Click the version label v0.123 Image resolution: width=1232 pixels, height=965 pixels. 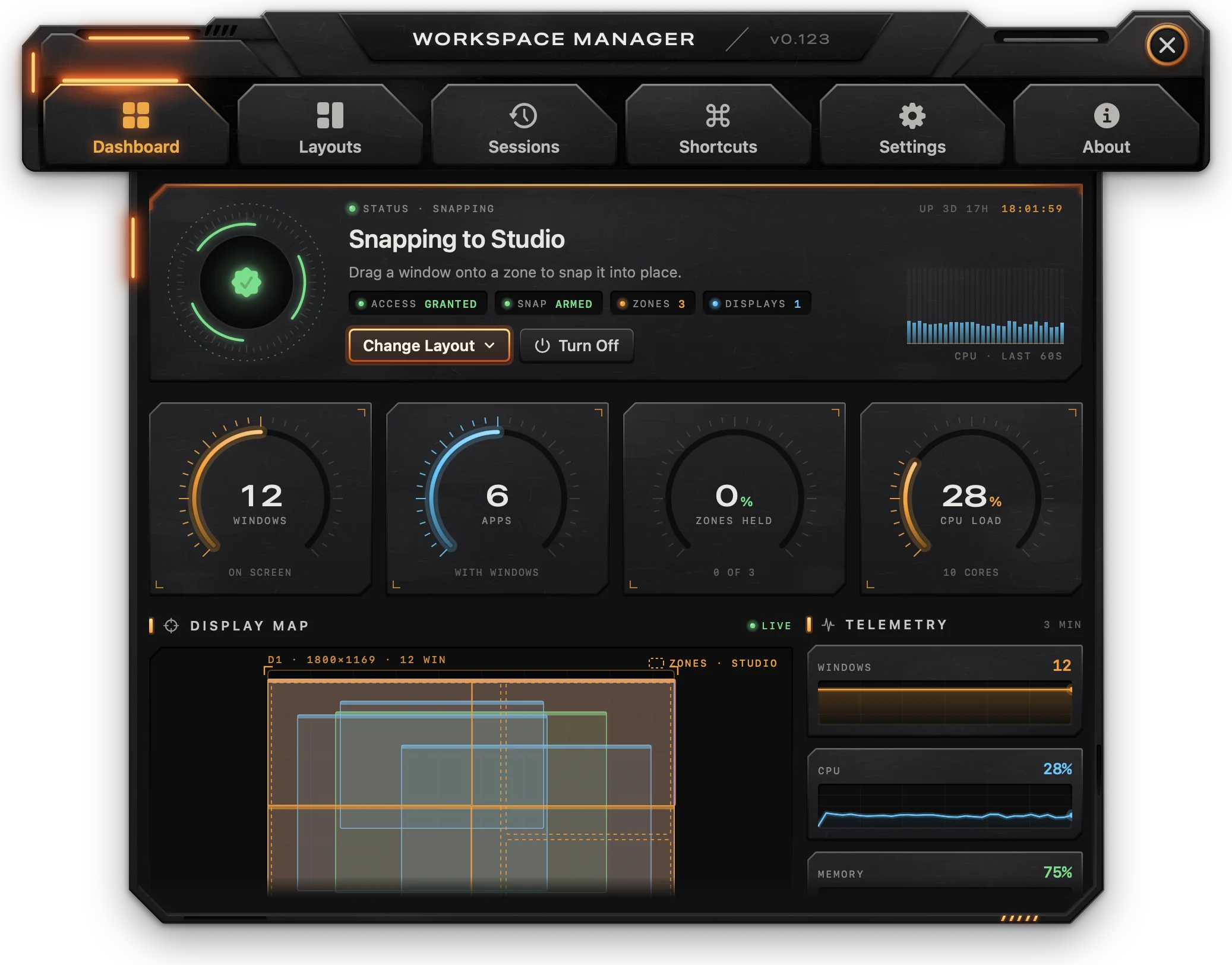[x=800, y=39]
